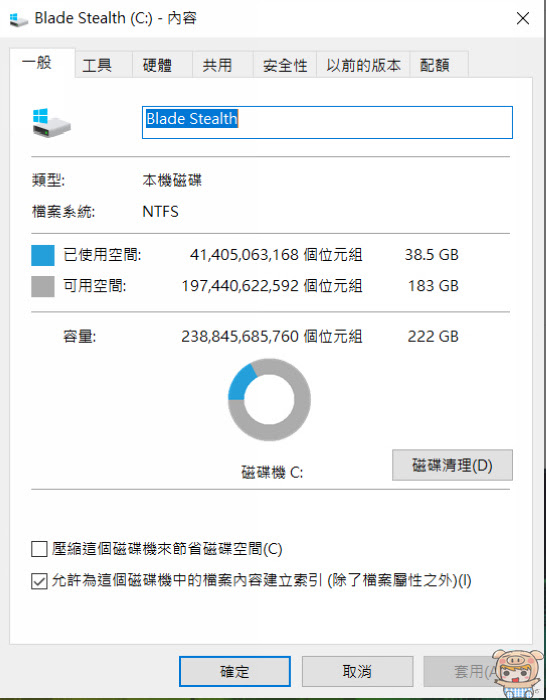Go to the 安全性 tab
The image size is (546, 700).
(285, 65)
